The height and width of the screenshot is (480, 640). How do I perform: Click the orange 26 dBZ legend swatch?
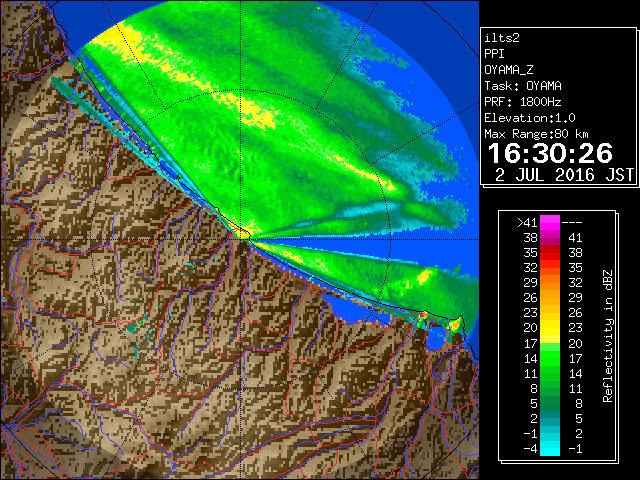pyautogui.click(x=550, y=298)
